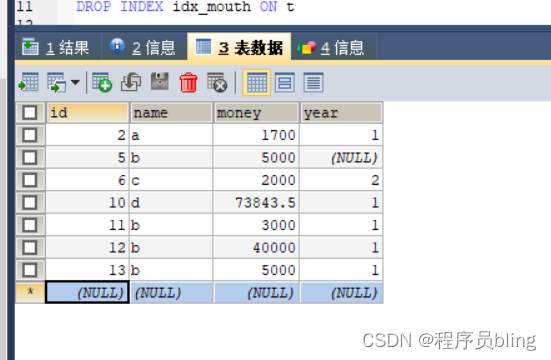This screenshot has width=551, height=360.
Task: Switch to form view mode
Action: (285, 83)
